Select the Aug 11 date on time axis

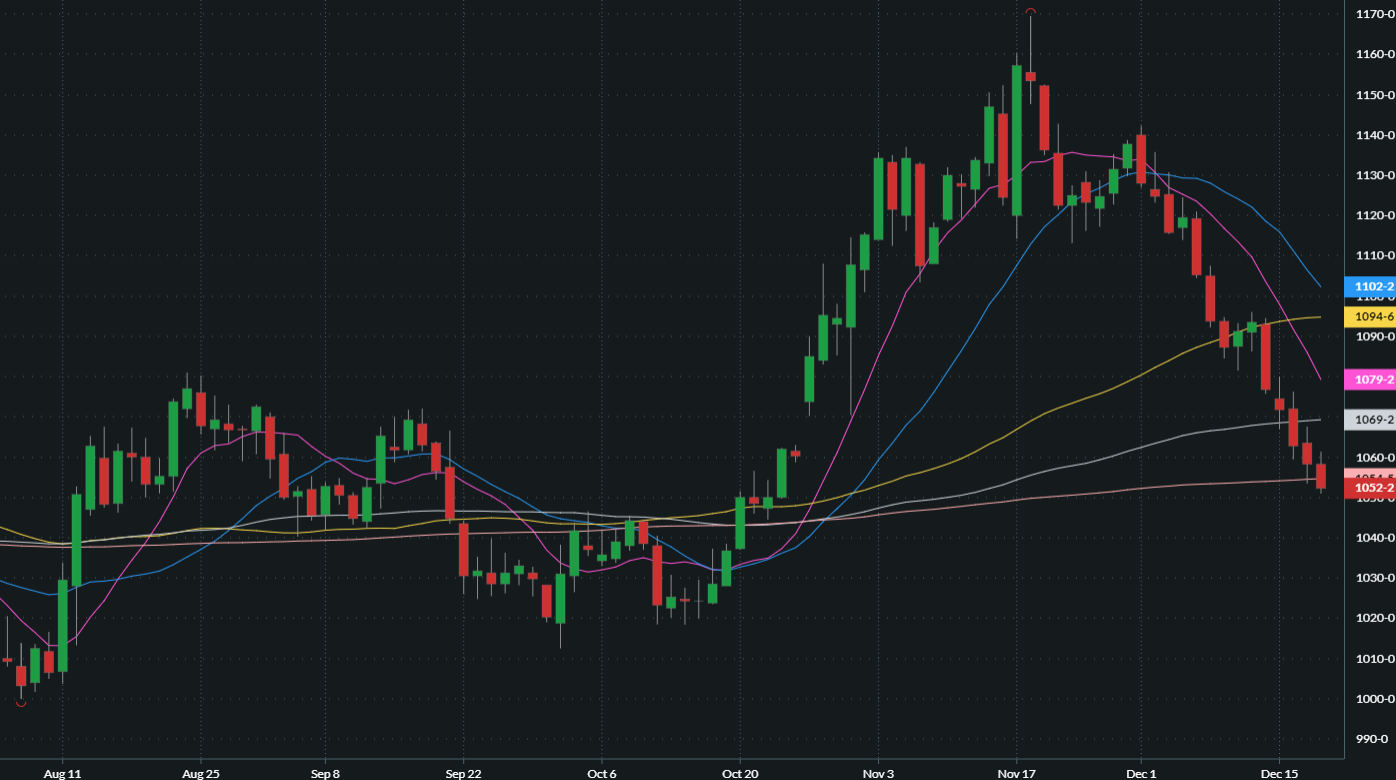(62, 774)
